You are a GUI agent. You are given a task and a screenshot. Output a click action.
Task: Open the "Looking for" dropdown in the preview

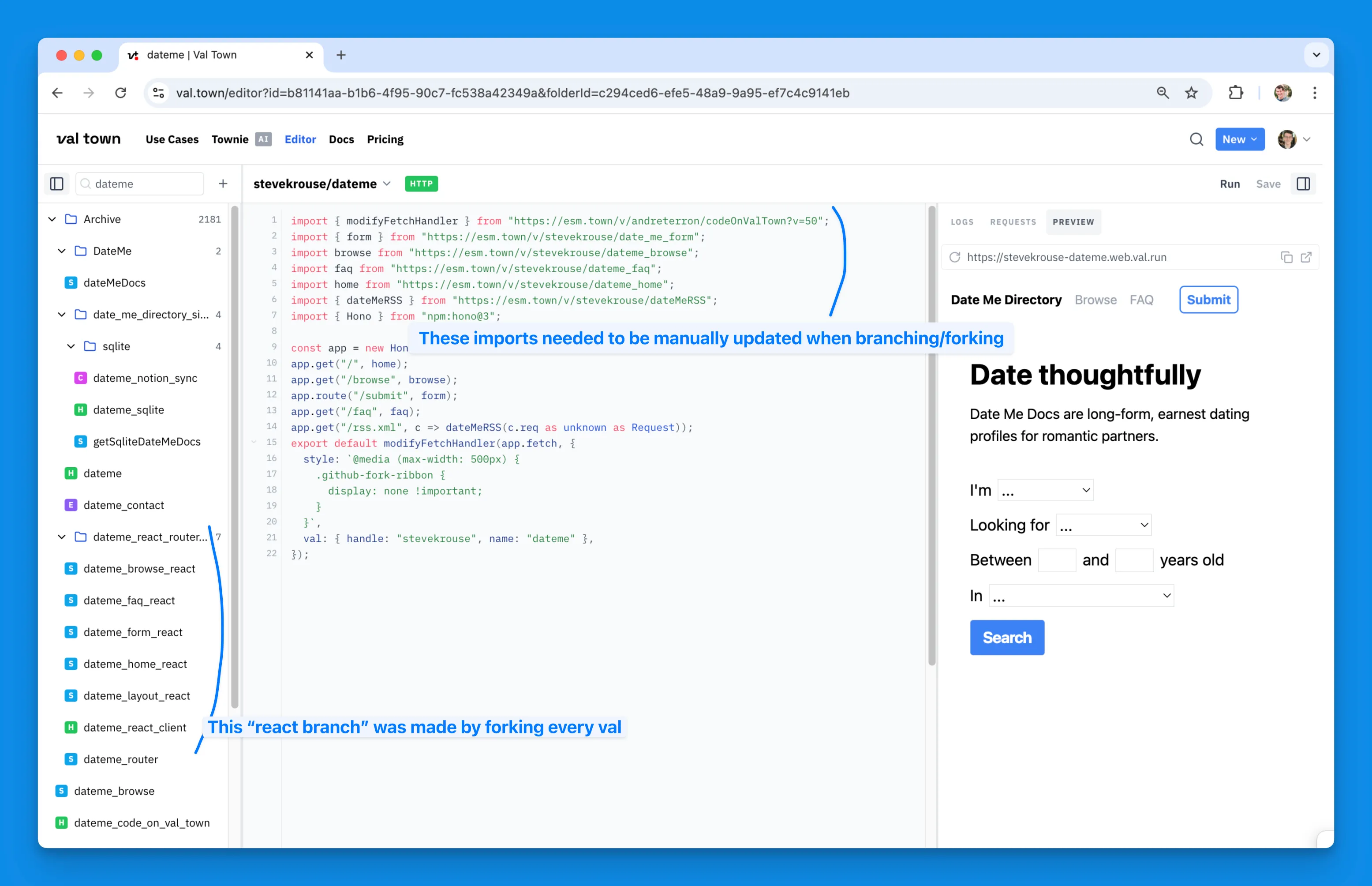point(1103,525)
